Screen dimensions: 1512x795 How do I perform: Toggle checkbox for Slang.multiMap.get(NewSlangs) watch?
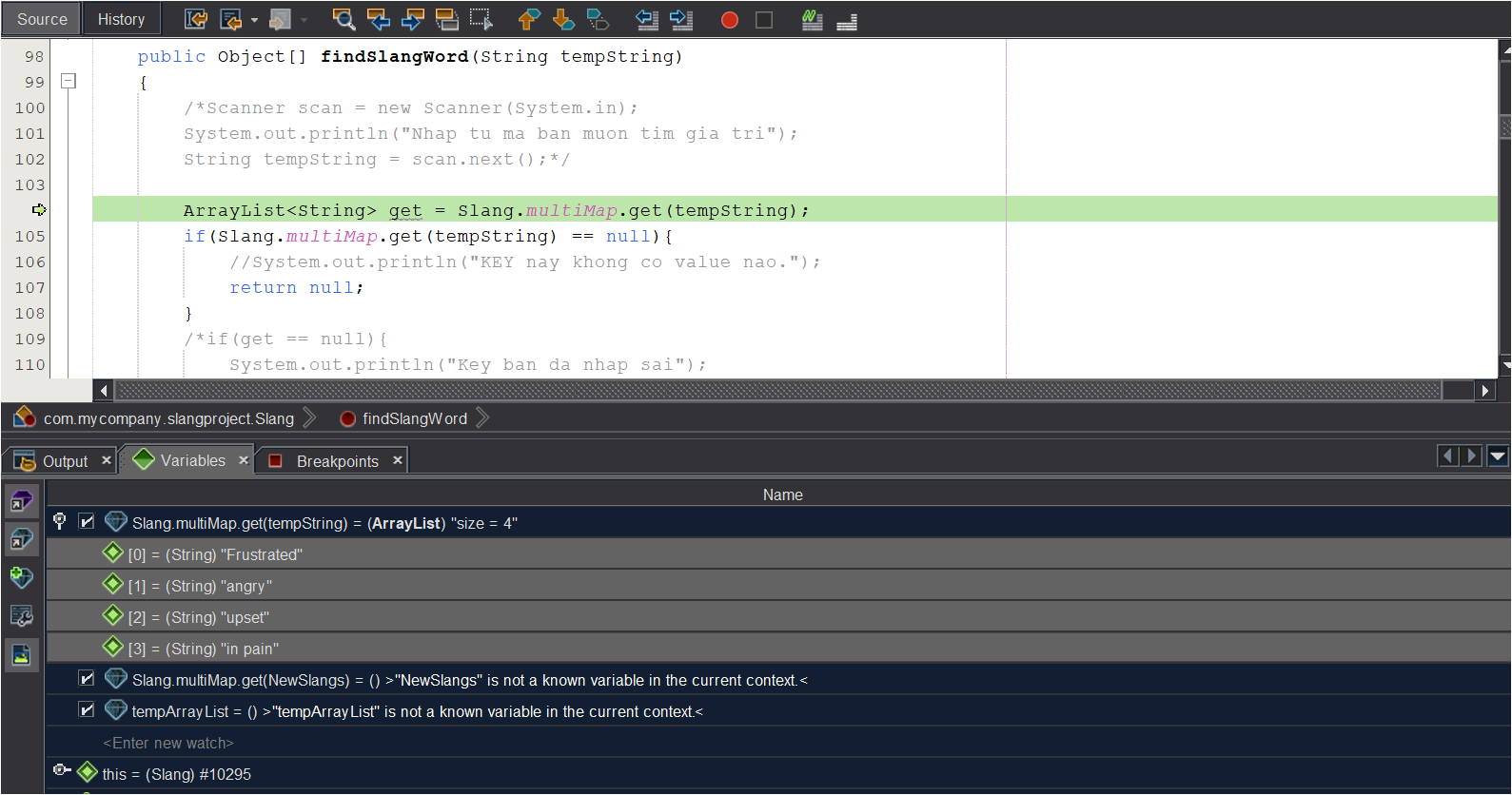[x=87, y=678]
